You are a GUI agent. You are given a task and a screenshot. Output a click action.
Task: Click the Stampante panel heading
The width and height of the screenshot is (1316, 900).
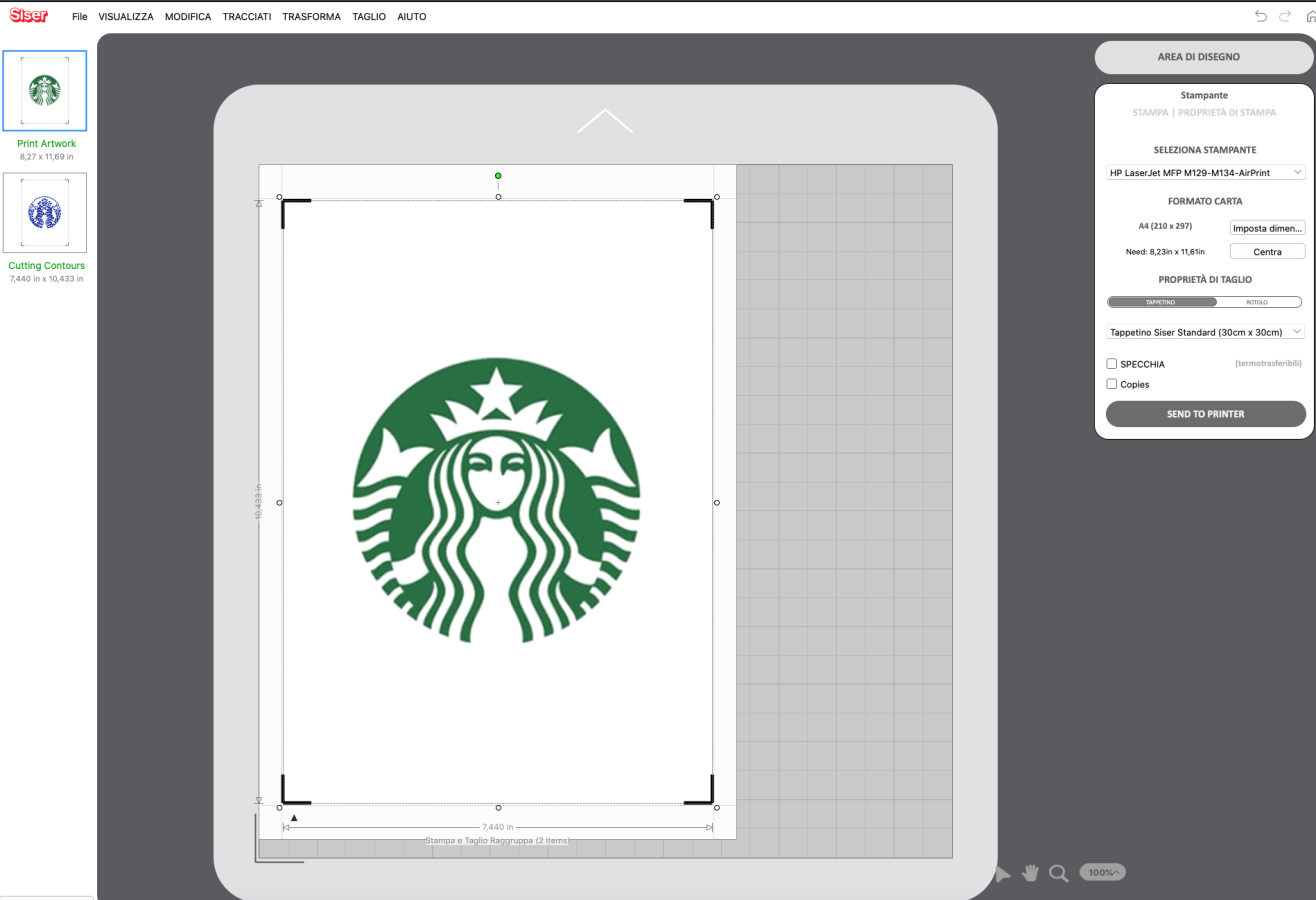(1205, 96)
